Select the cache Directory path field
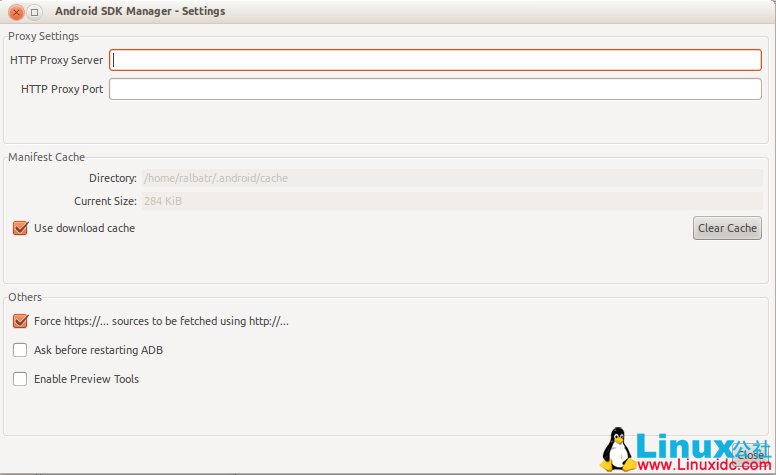 click(x=452, y=178)
